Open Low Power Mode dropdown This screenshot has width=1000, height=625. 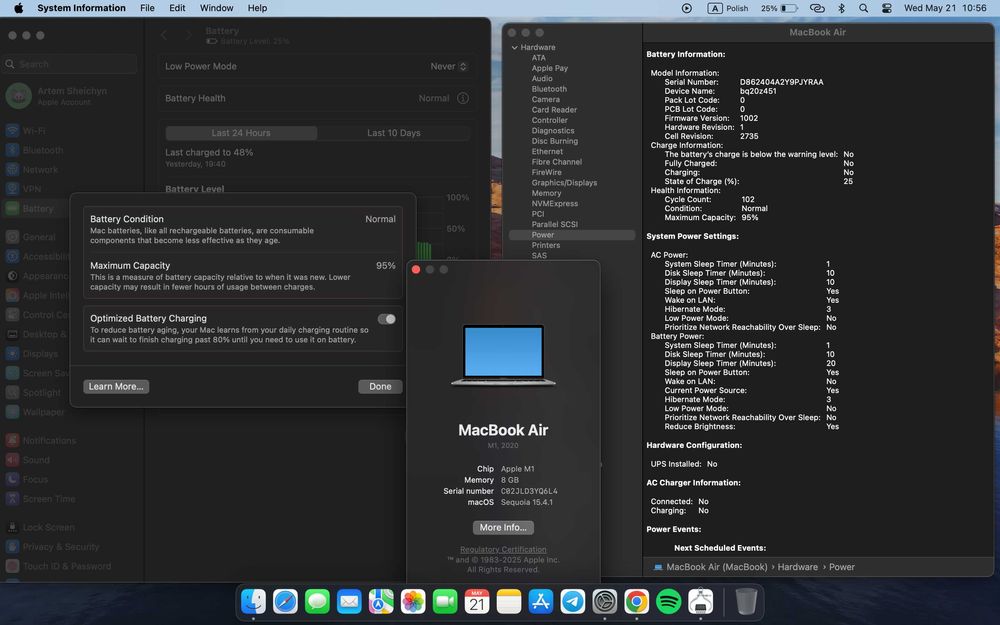(449, 66)
